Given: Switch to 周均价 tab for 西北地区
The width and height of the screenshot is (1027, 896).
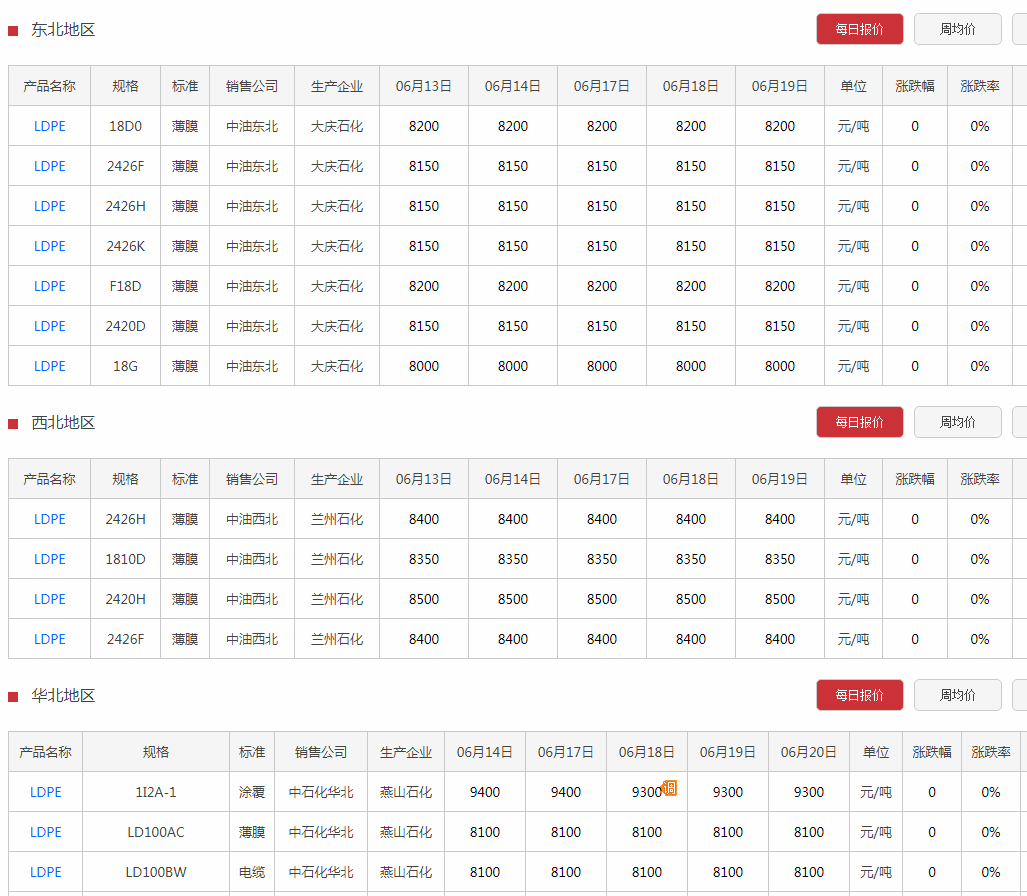Looking at the screenshot, I should tap(958, 422).
